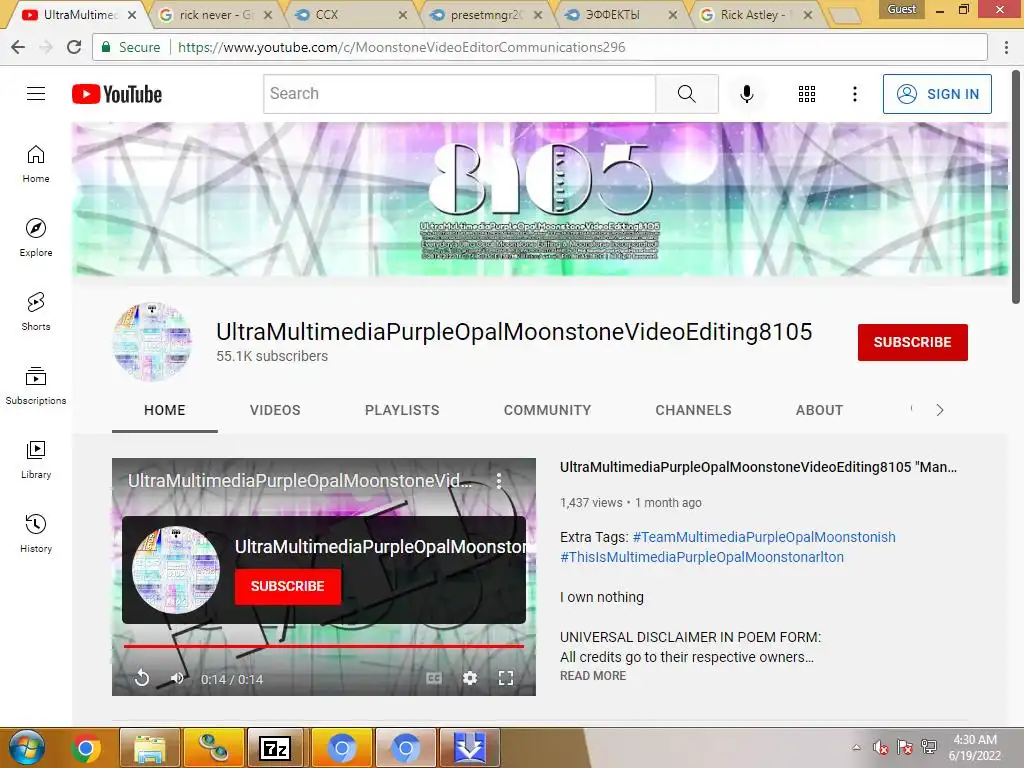Viewport: 1024px width, 768px height.
Task: Open Chrome from the taskbar
Action: [x=86, y=748]
